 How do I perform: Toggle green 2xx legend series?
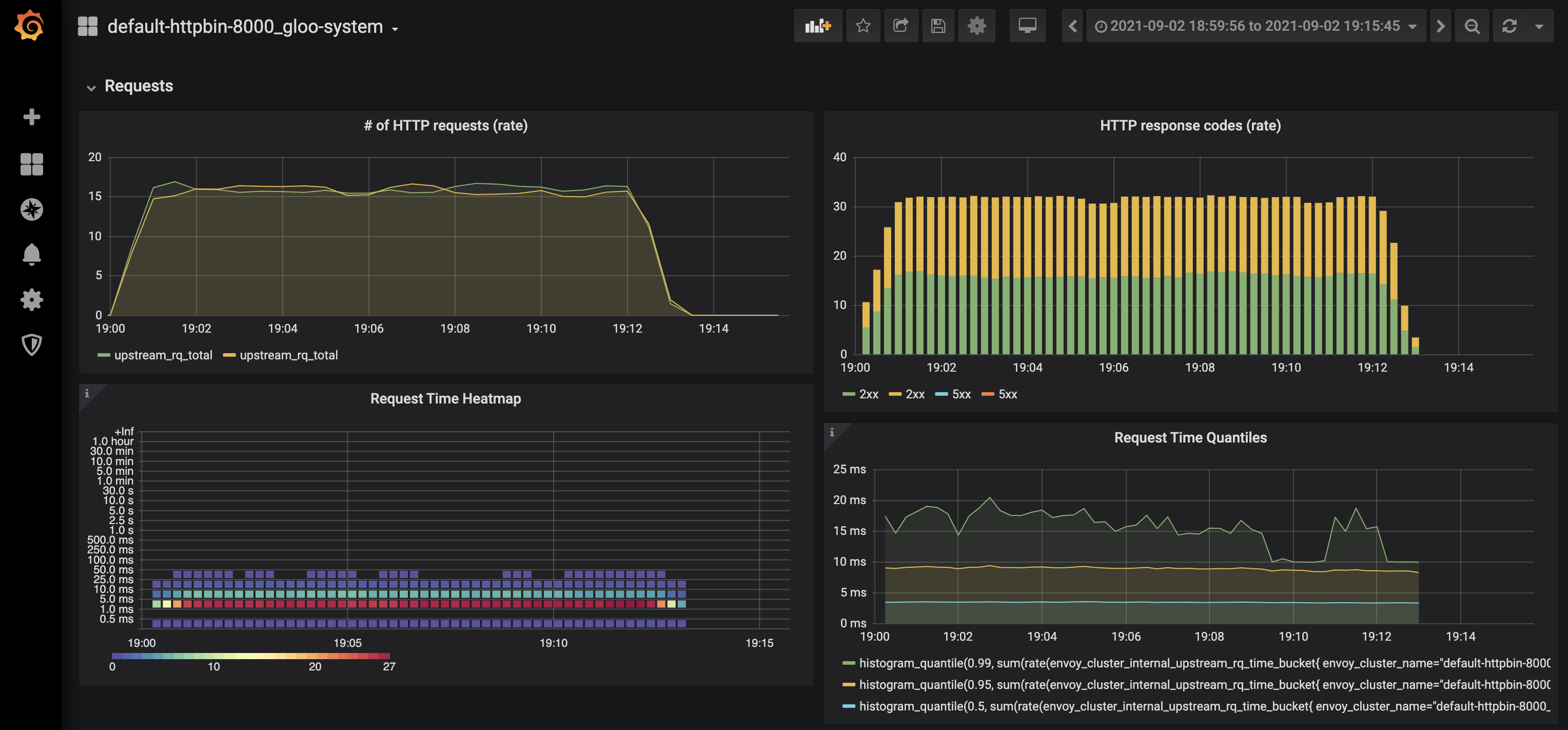[x=869, y=394]
